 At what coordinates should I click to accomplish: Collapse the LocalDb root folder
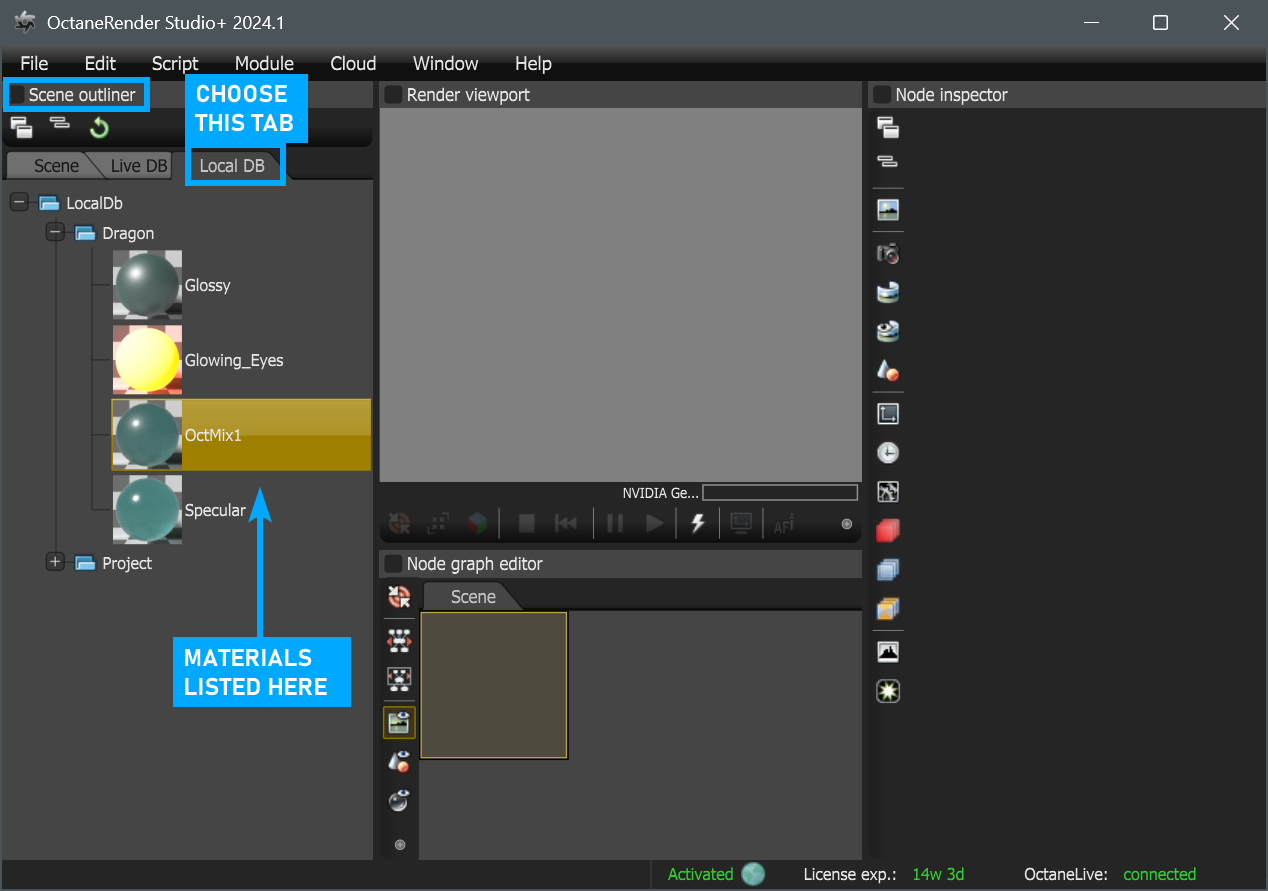click(x=18, y=203)
